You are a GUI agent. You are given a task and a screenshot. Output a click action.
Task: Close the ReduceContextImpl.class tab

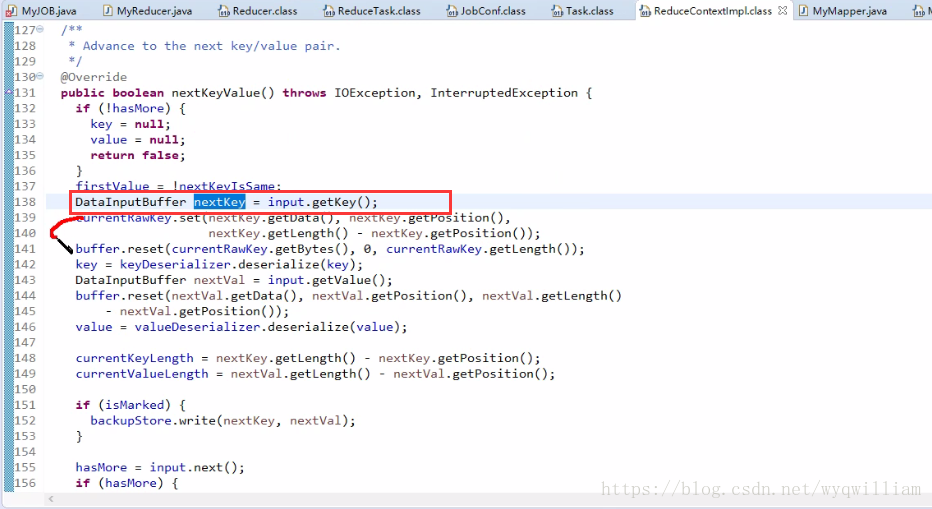pyautogui.click(x=782, y=11)
